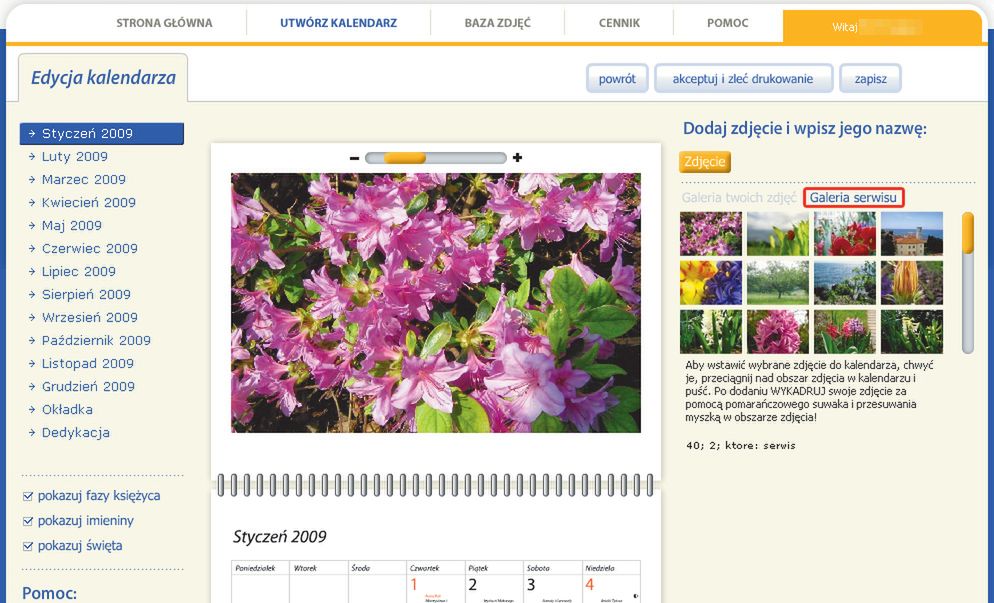
Task: Go to UTWÓRZ KALENDARZ section
Action: click(x=339, y=23)
